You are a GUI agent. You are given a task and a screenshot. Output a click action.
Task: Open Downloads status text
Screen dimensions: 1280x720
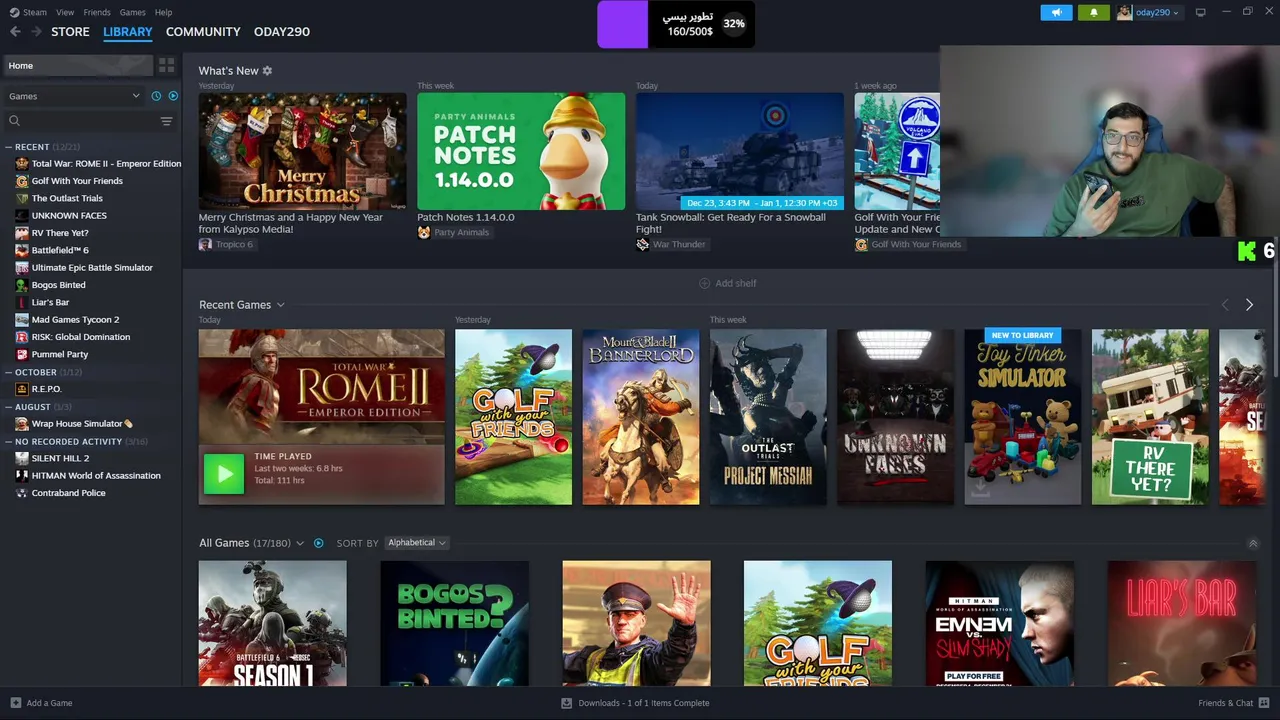click(x=644, y=703)
